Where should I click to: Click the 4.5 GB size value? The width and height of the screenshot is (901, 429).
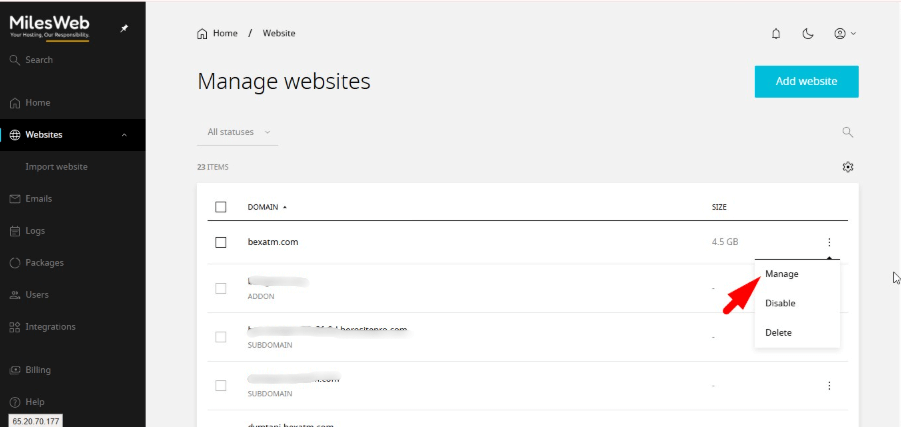[x=725, y=242]
